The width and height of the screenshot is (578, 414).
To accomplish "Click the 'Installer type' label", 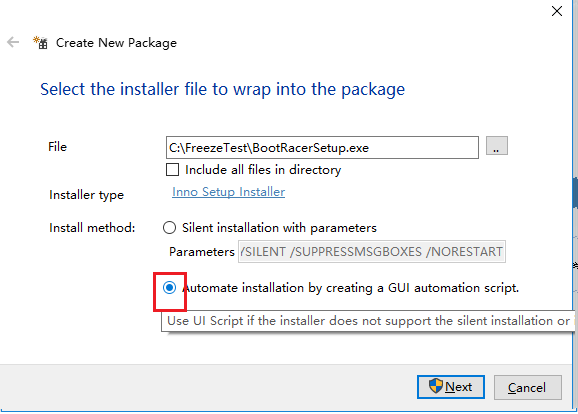I will (86, 195).
